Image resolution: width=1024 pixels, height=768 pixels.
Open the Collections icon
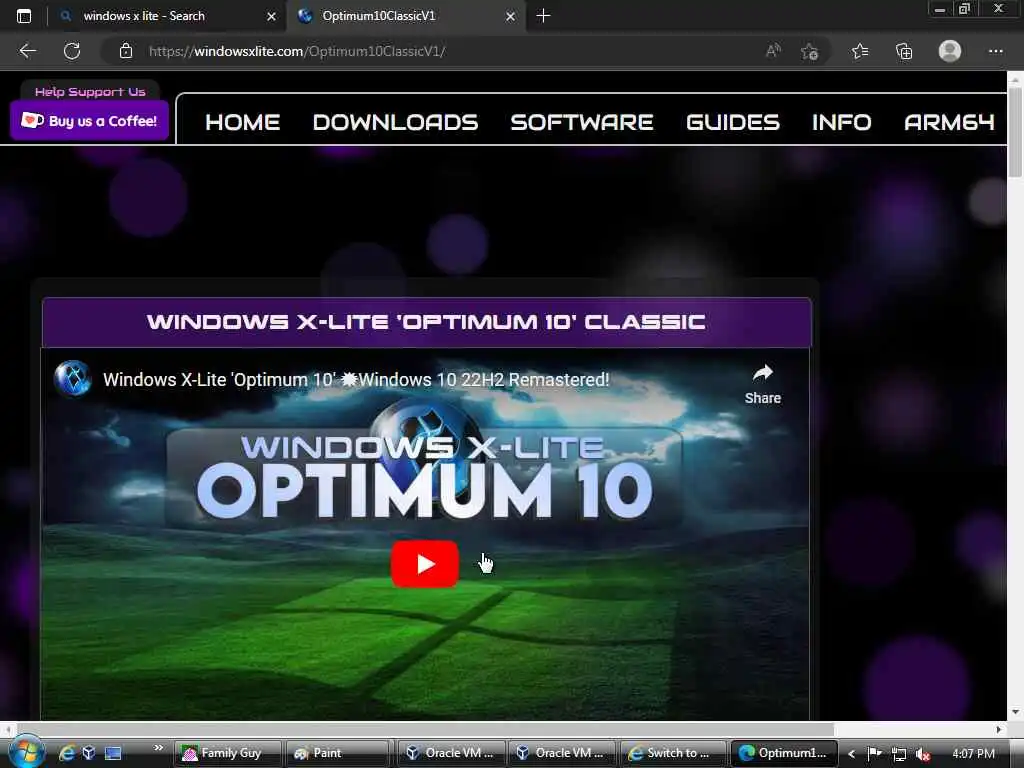click(x=904, y=51)
